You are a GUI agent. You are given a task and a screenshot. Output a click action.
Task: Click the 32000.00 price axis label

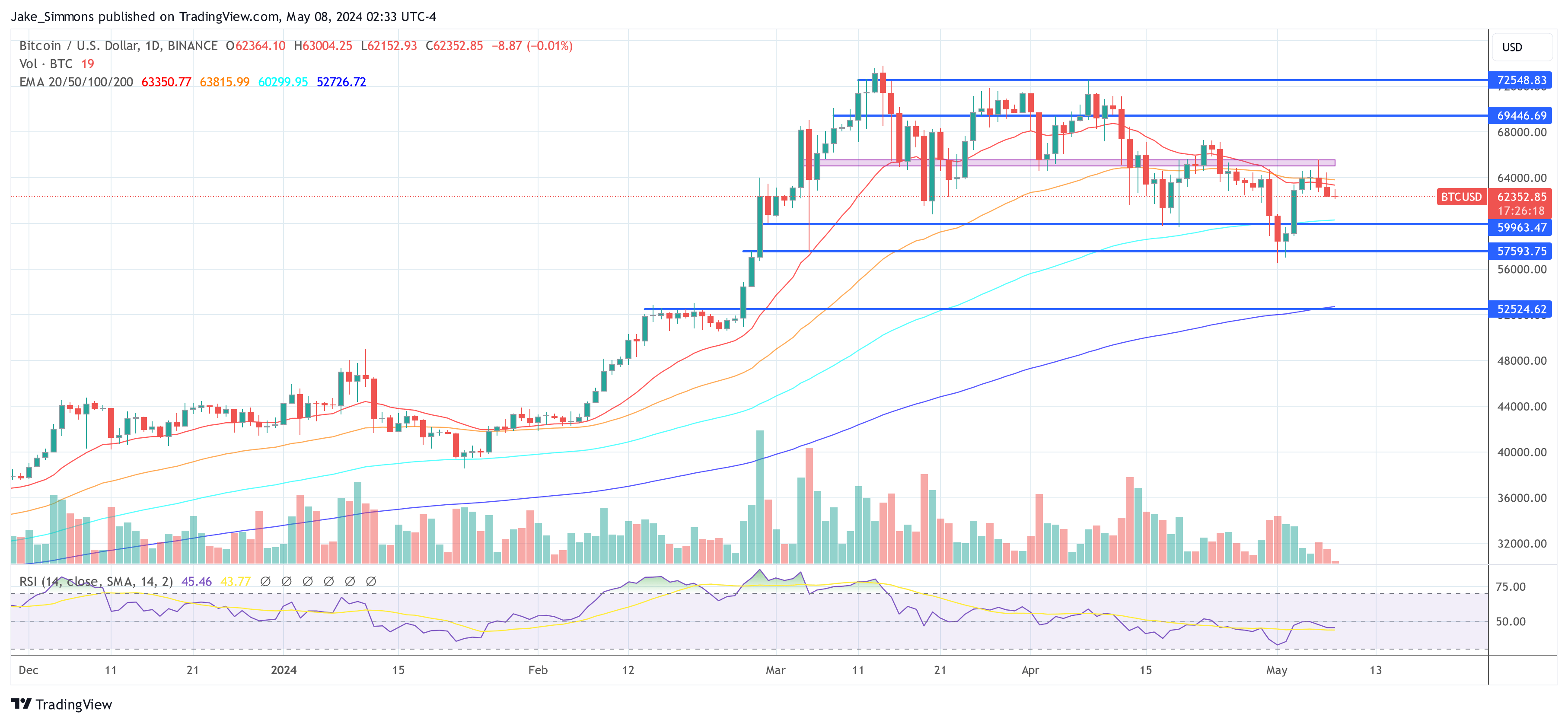coord(1522,544)
